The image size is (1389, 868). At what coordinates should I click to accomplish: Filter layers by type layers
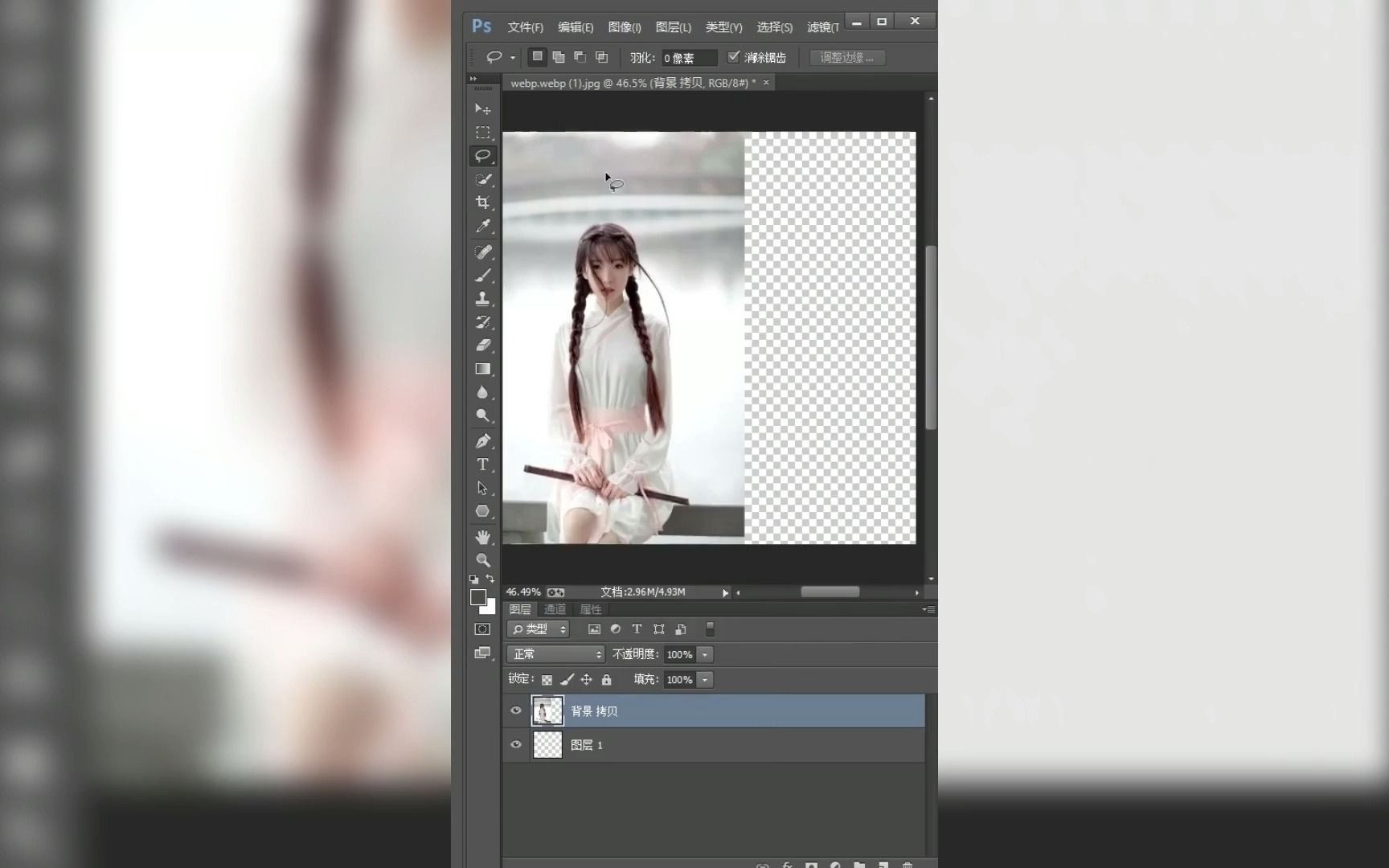pos(637,629)
